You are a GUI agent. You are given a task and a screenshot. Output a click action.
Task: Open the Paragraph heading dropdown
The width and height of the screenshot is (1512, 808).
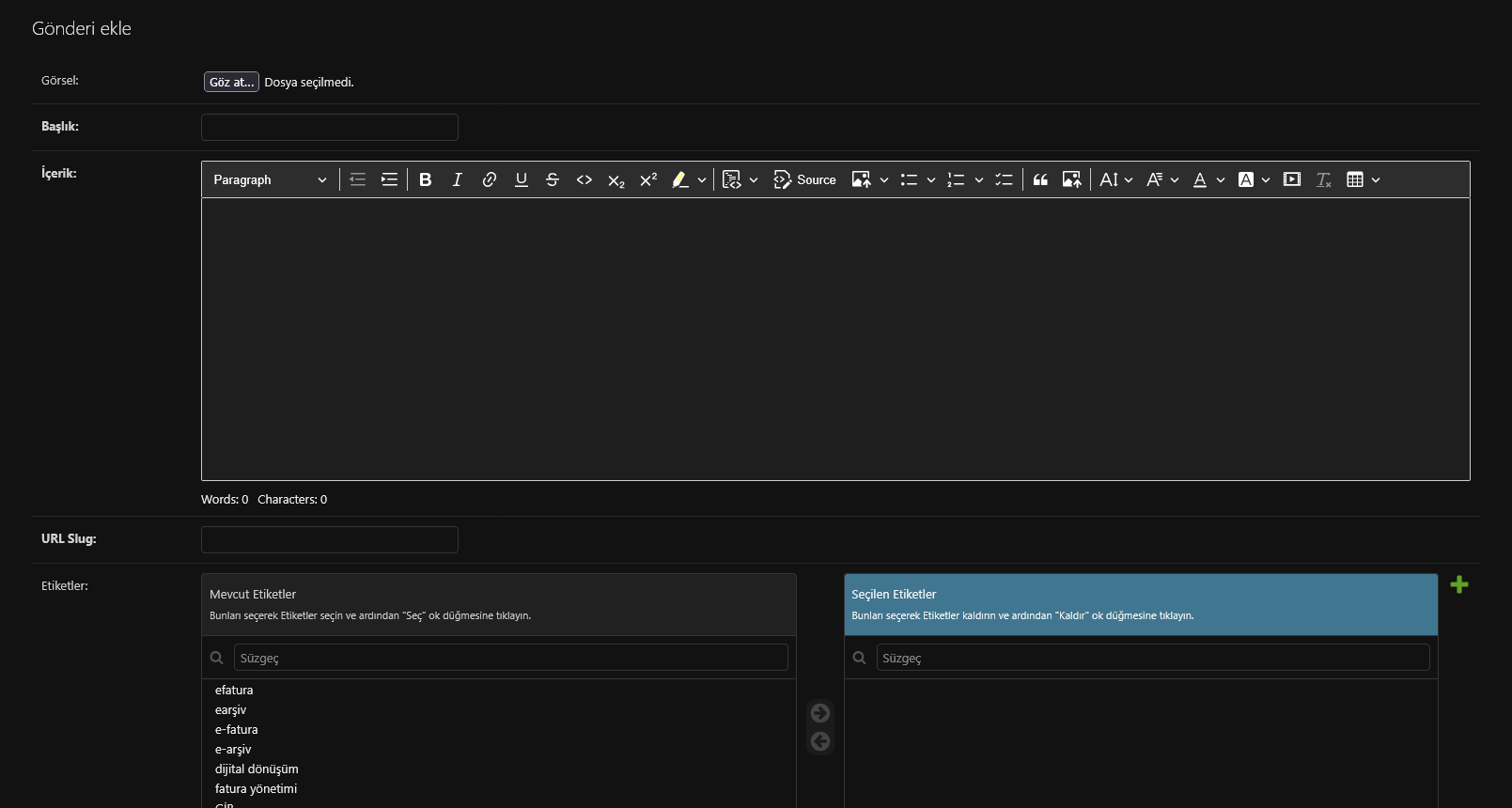click(270, 179)
